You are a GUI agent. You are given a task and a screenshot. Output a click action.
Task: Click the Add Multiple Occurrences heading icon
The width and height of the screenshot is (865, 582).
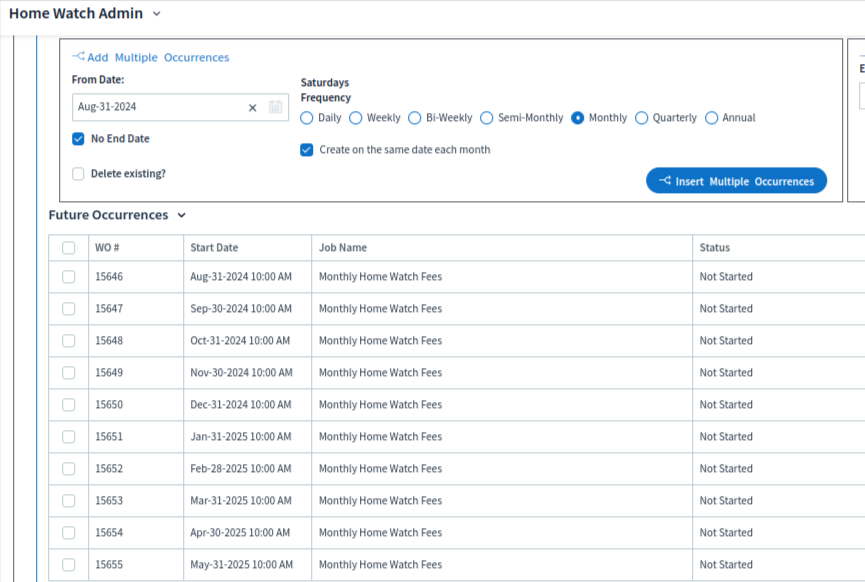click(78, 56)
